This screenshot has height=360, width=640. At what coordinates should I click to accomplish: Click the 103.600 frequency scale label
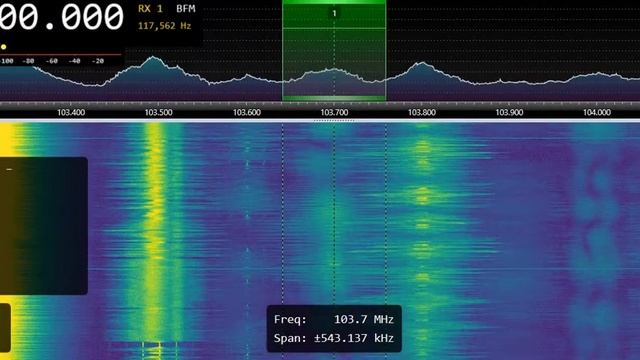(247, 113)
